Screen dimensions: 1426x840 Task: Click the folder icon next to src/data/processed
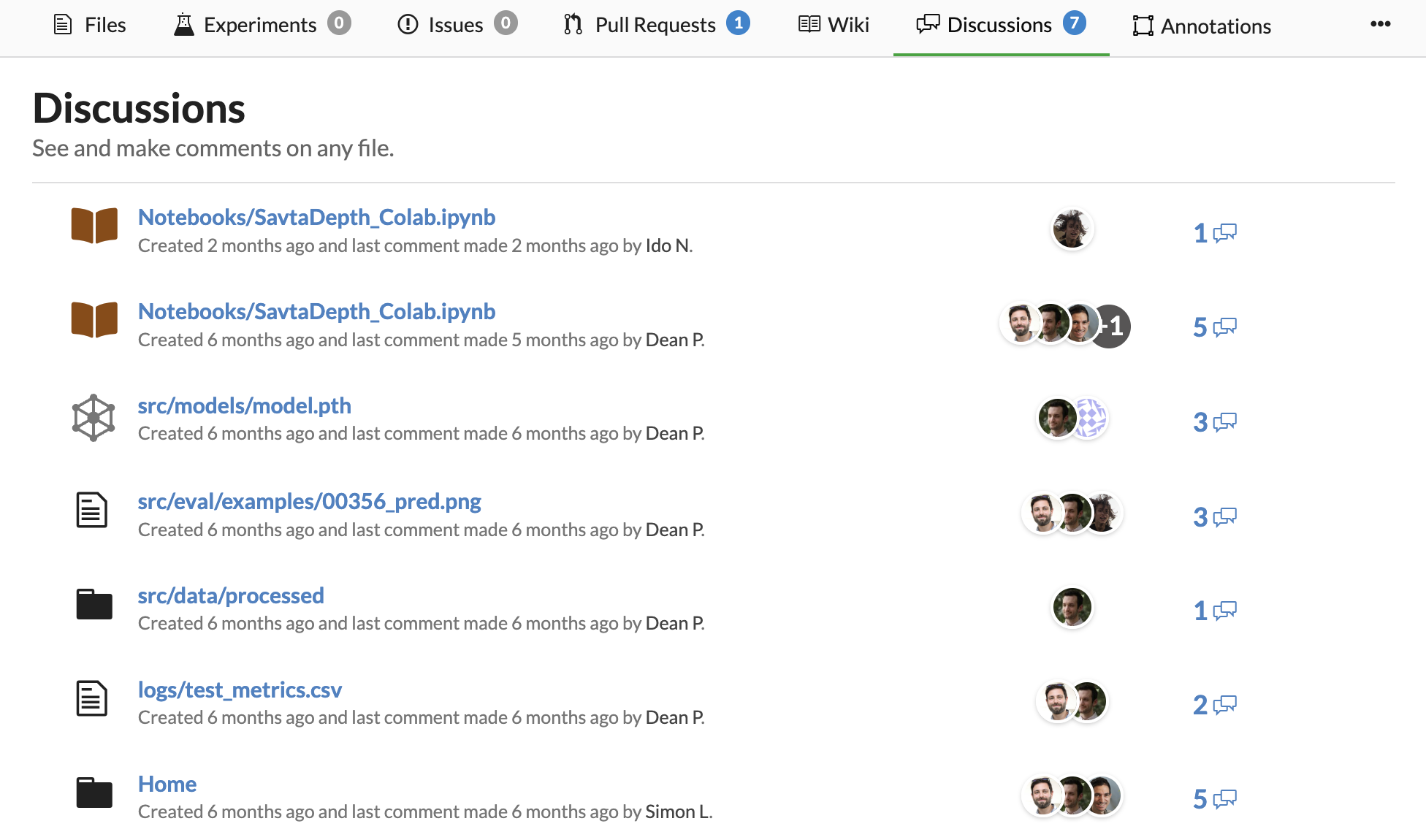pos(94,604)
